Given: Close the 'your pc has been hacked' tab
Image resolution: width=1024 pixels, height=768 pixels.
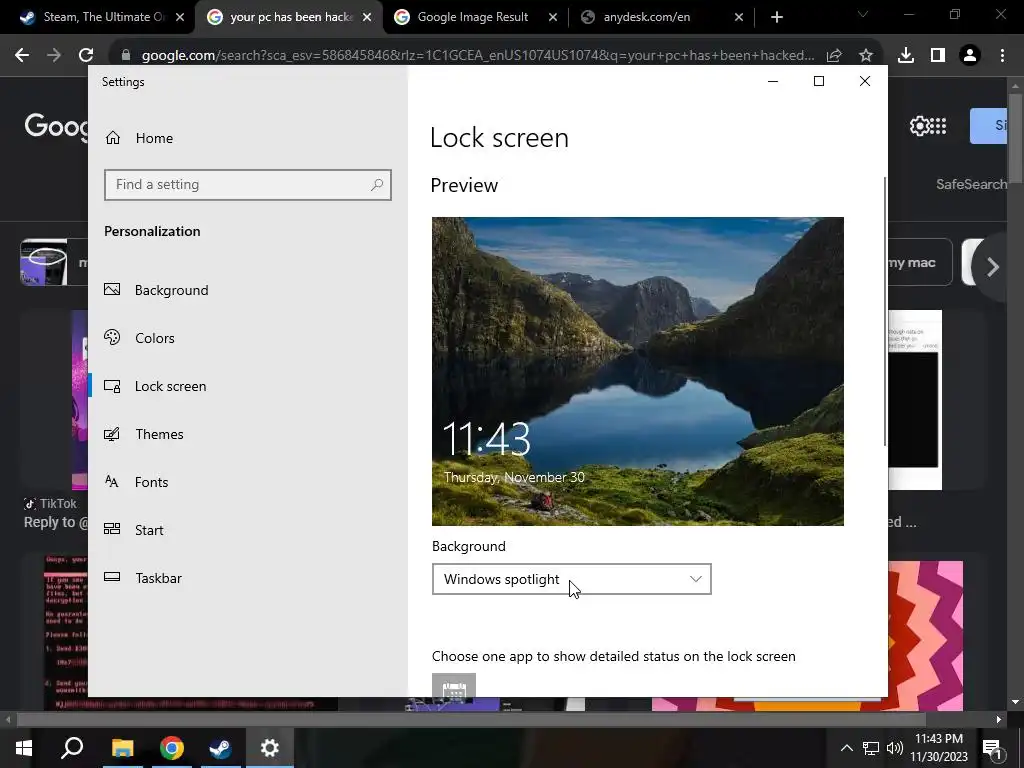Looking at the screenshot, I should pyautogui.click(x=367, y=17).
